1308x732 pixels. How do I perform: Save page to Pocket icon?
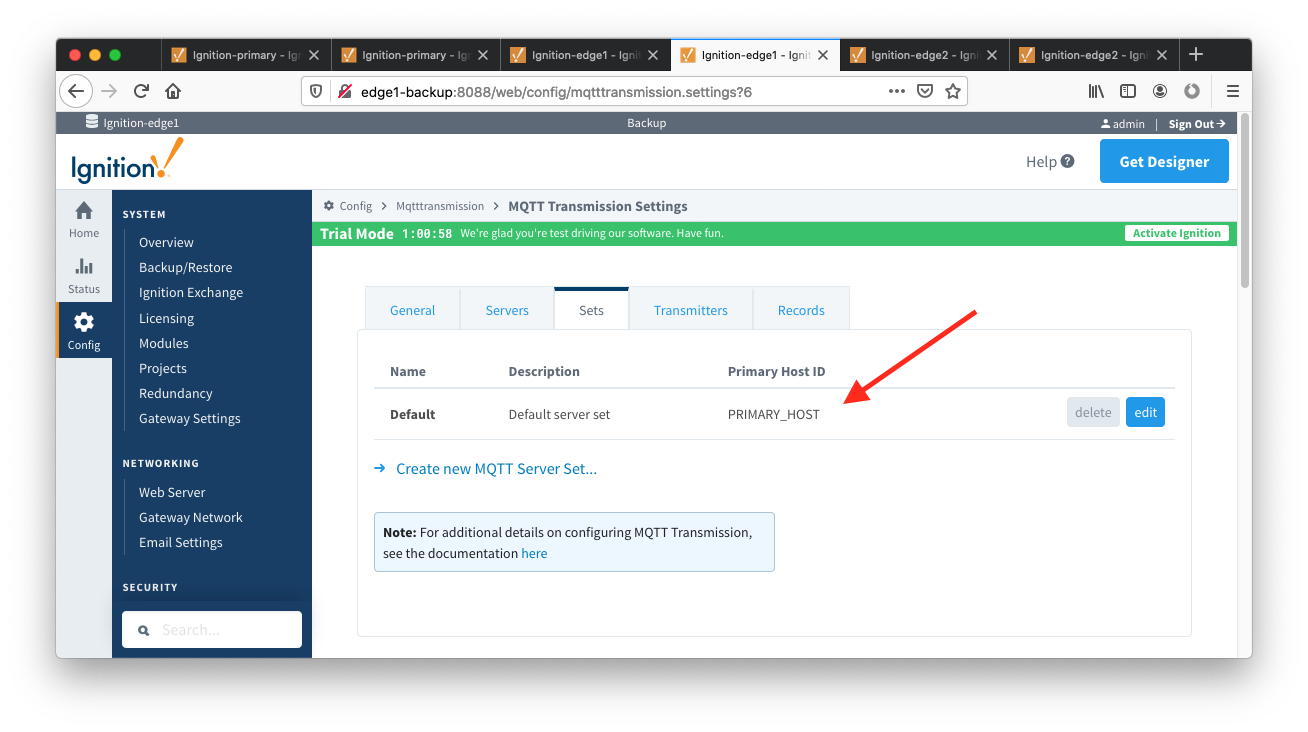click(x=925, y=91)
